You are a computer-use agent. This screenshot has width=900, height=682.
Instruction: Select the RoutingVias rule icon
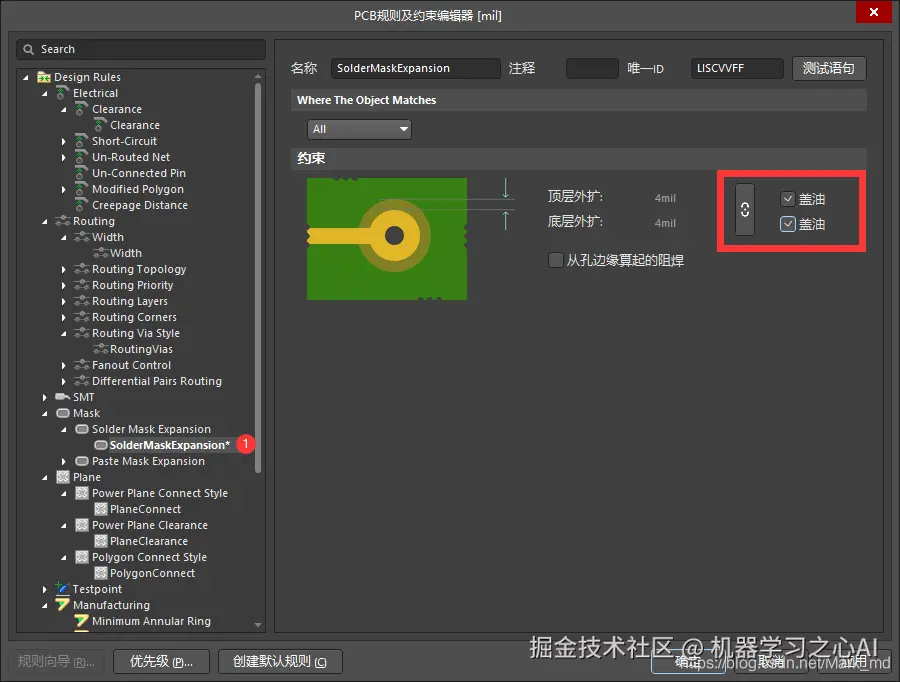click(x=100, y=349)
